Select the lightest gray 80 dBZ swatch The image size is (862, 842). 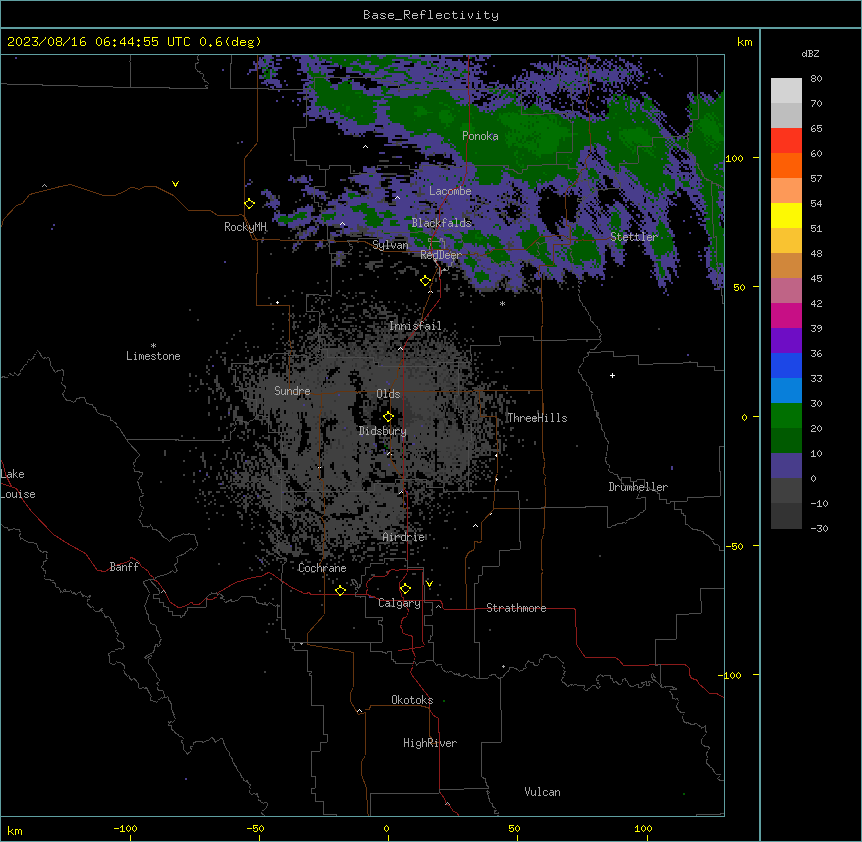786,90
